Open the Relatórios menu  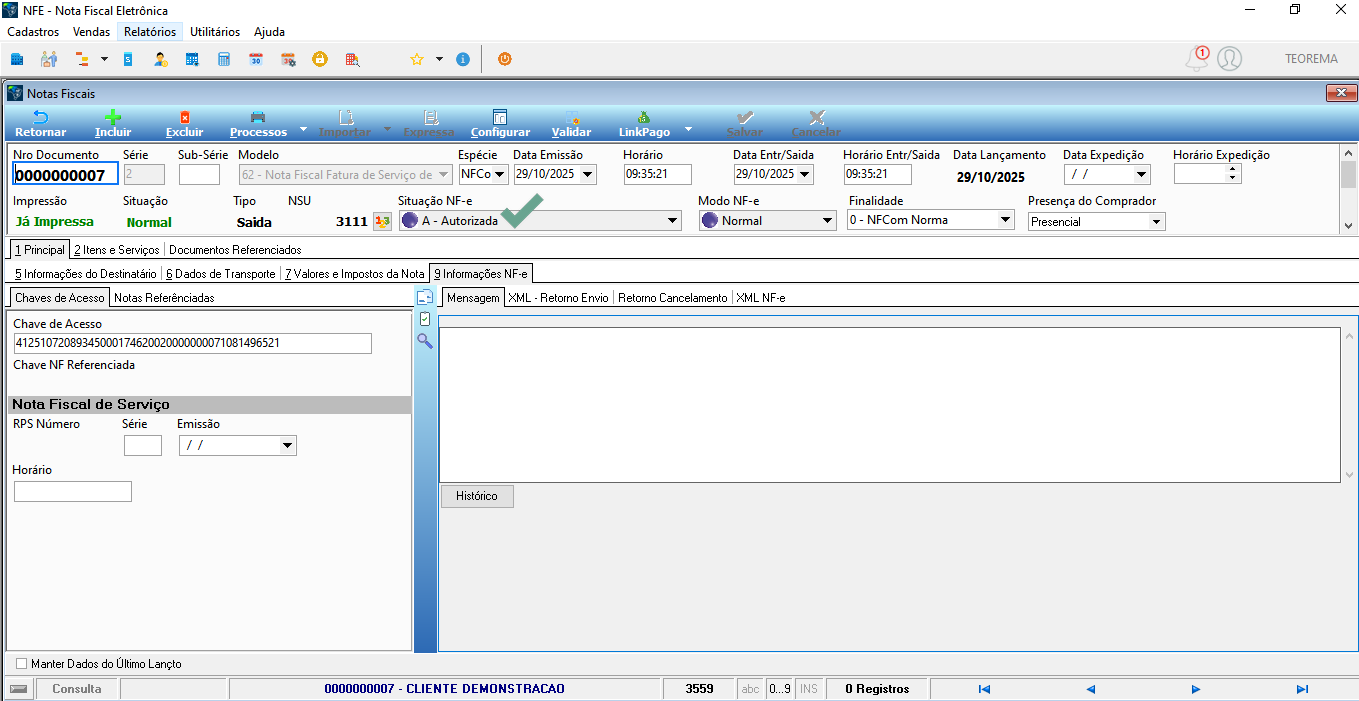[150, 32]
